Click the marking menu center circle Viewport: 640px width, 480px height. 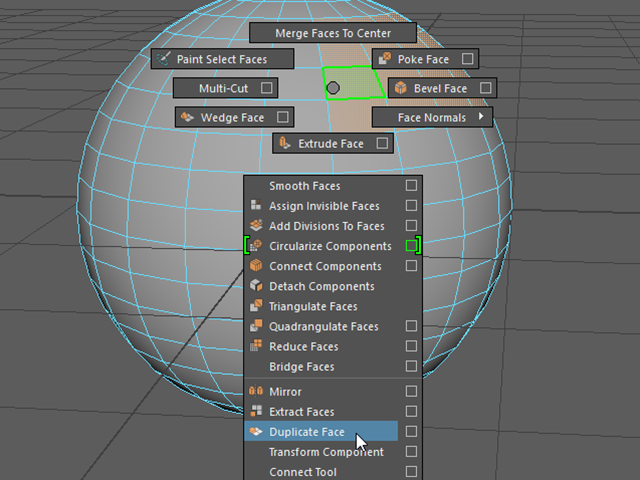333,88
